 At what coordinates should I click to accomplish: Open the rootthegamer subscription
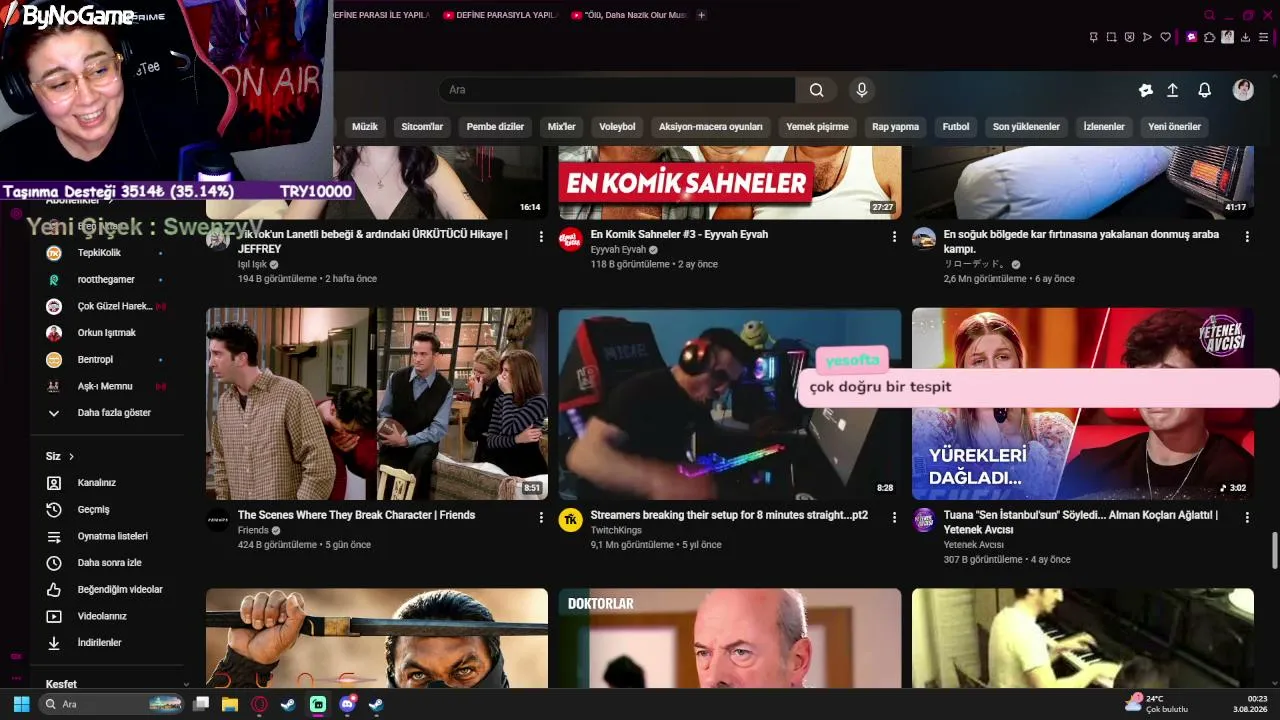[107, 279]
